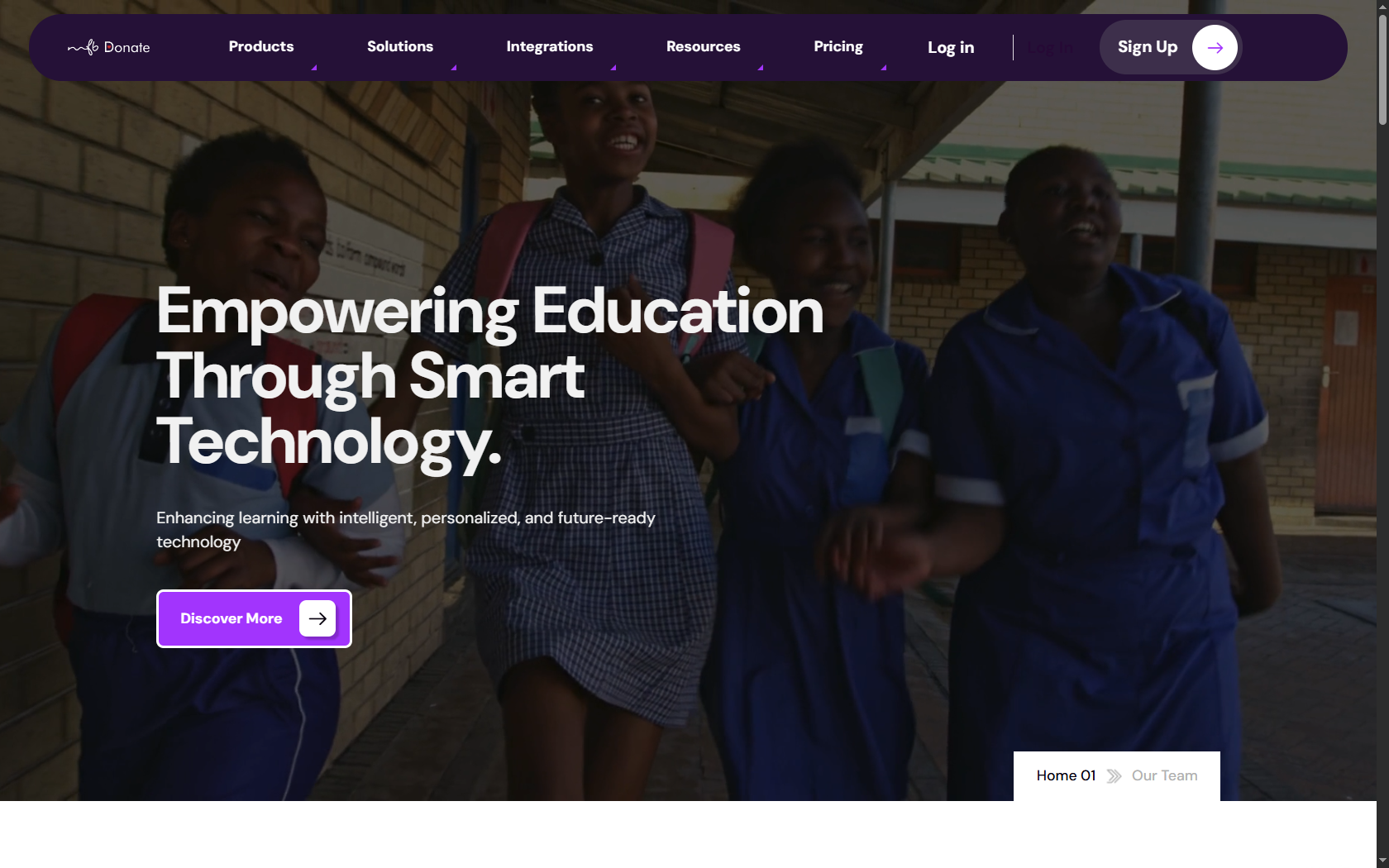The width and height of the screenshot is (1389, 868).
Task: Expand the Solutions dropdown triangle
Action: coord(454,68)
